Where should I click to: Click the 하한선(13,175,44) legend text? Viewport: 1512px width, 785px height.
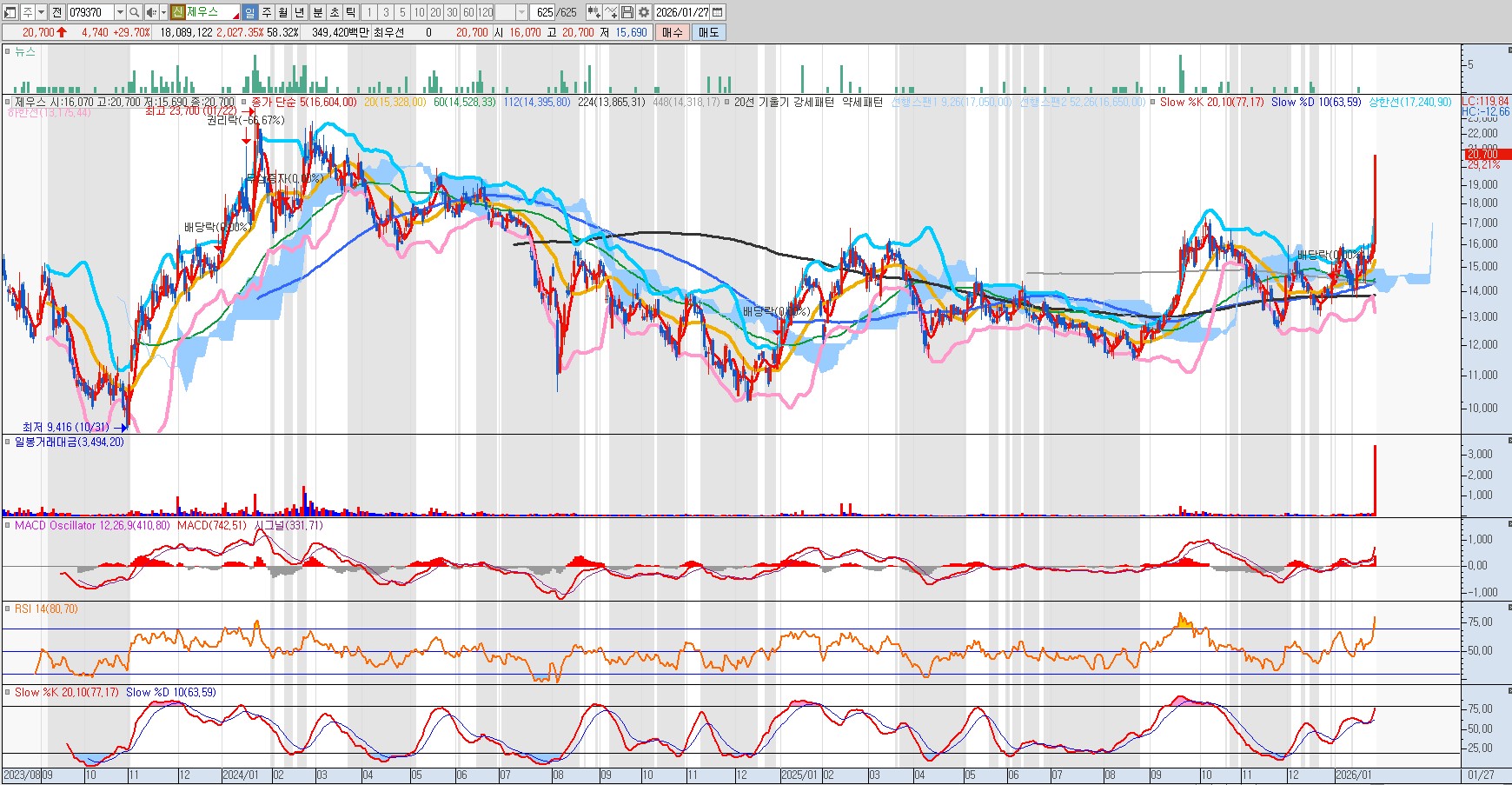(x=49, y=112)
